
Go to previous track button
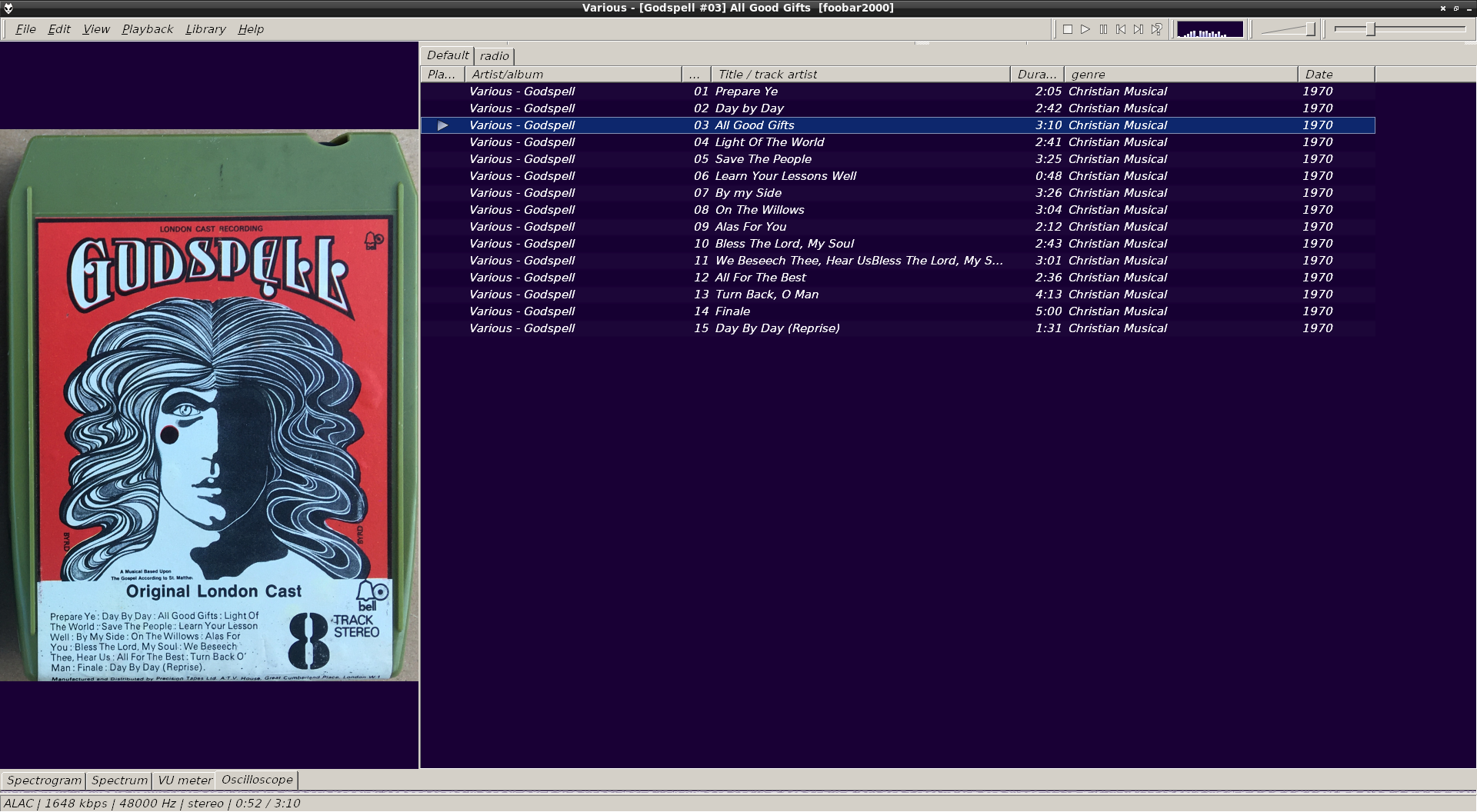[1121, 29]
